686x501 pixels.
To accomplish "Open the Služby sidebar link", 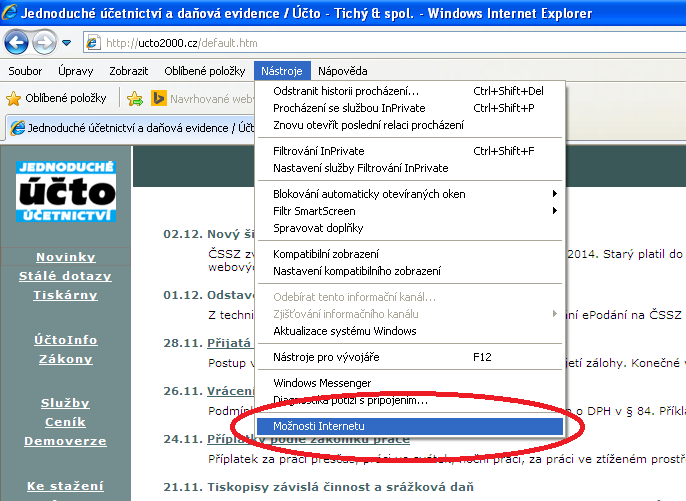I will pyautogui.click(x=65, y=403).
